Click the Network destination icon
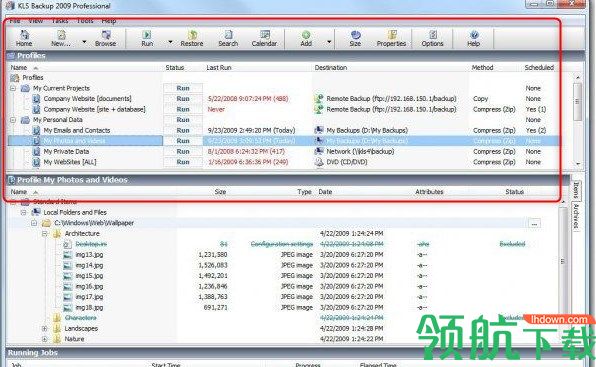596x367 pixels. 319,152
